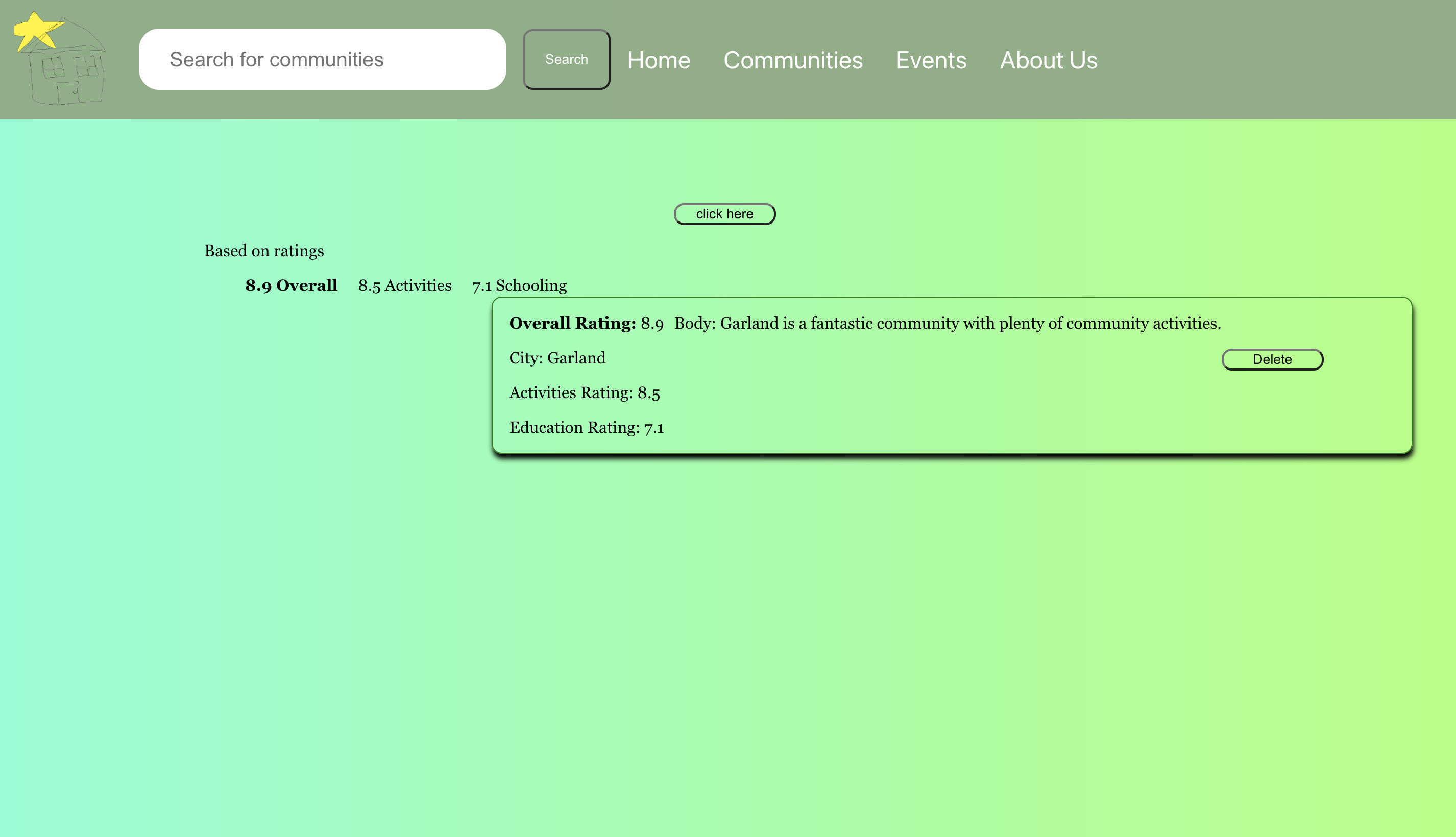Click the Search for communities field

pyautogui.click(x=322, y=59)
